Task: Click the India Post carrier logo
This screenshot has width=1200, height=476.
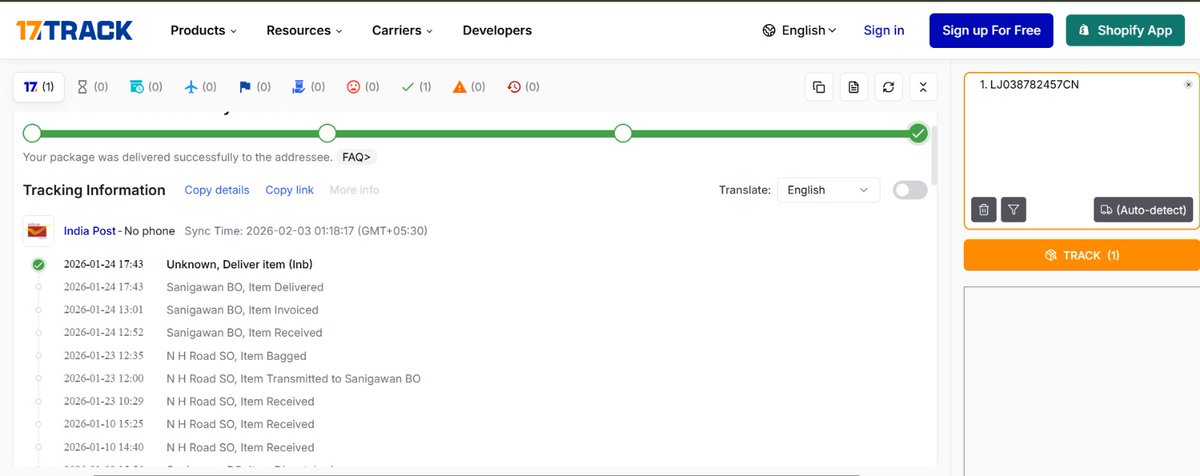Action: 38,231
